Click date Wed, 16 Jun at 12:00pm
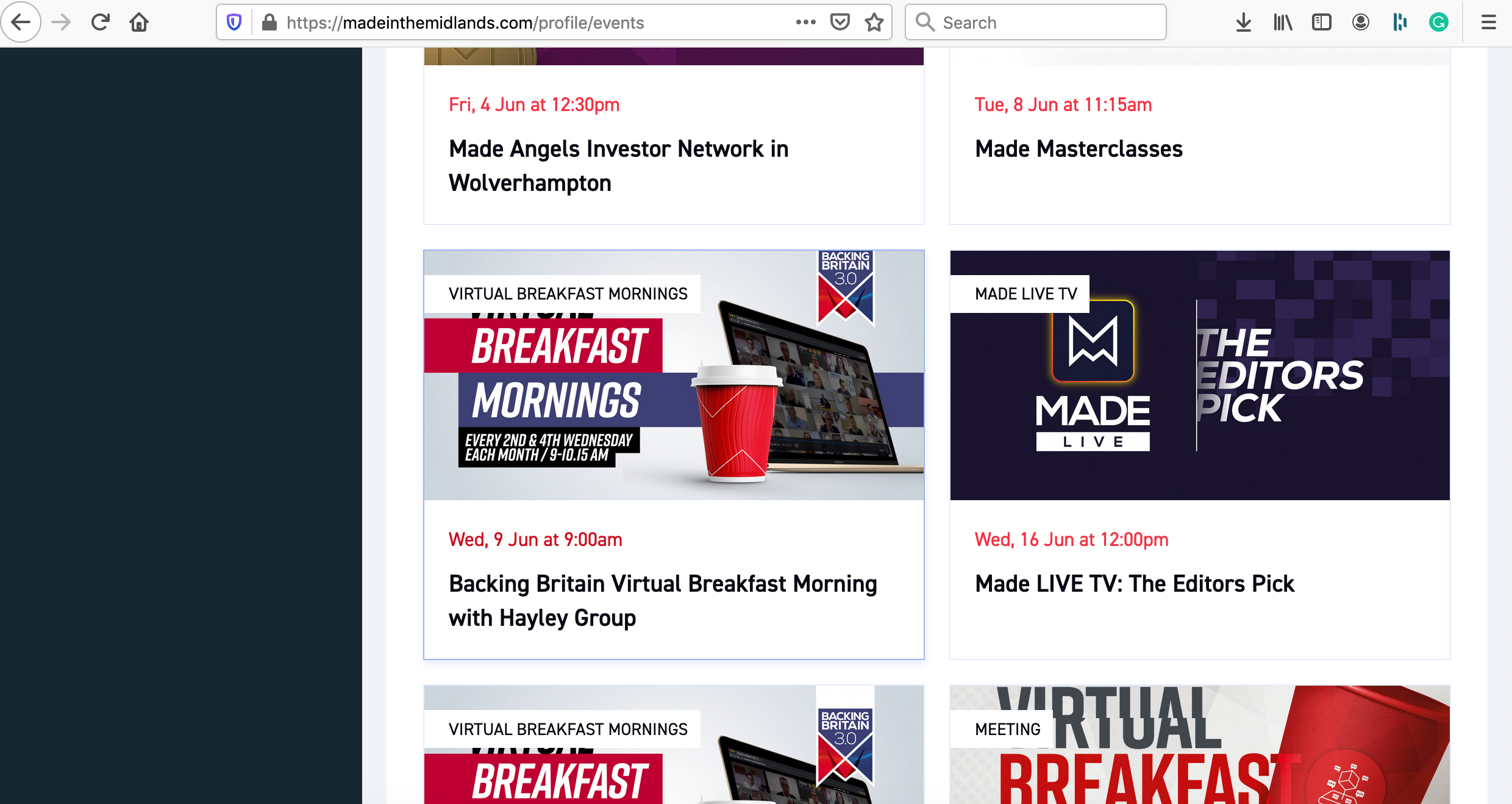The image size is (1512, 804). tap(1071, 539)
